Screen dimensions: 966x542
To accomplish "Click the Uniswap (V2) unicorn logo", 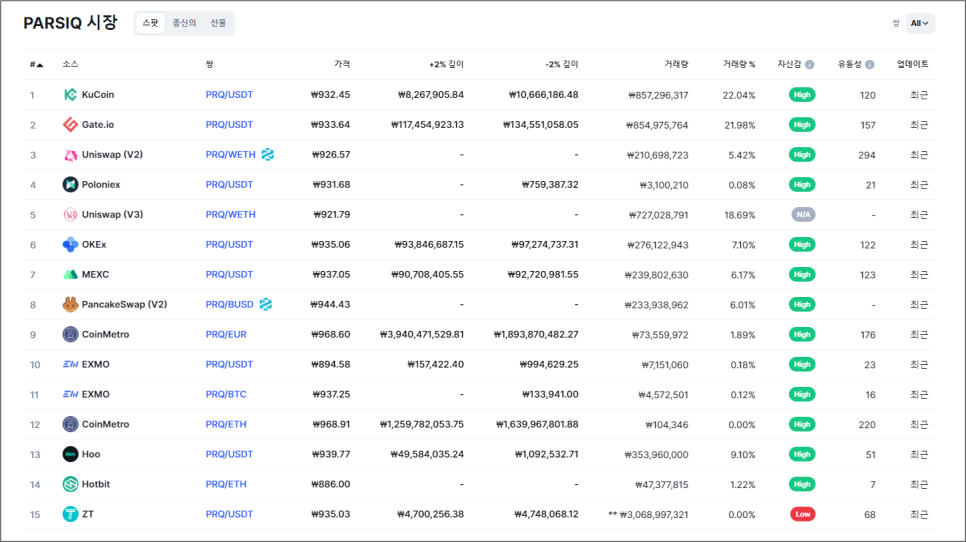I will click(x=70, y=155).
